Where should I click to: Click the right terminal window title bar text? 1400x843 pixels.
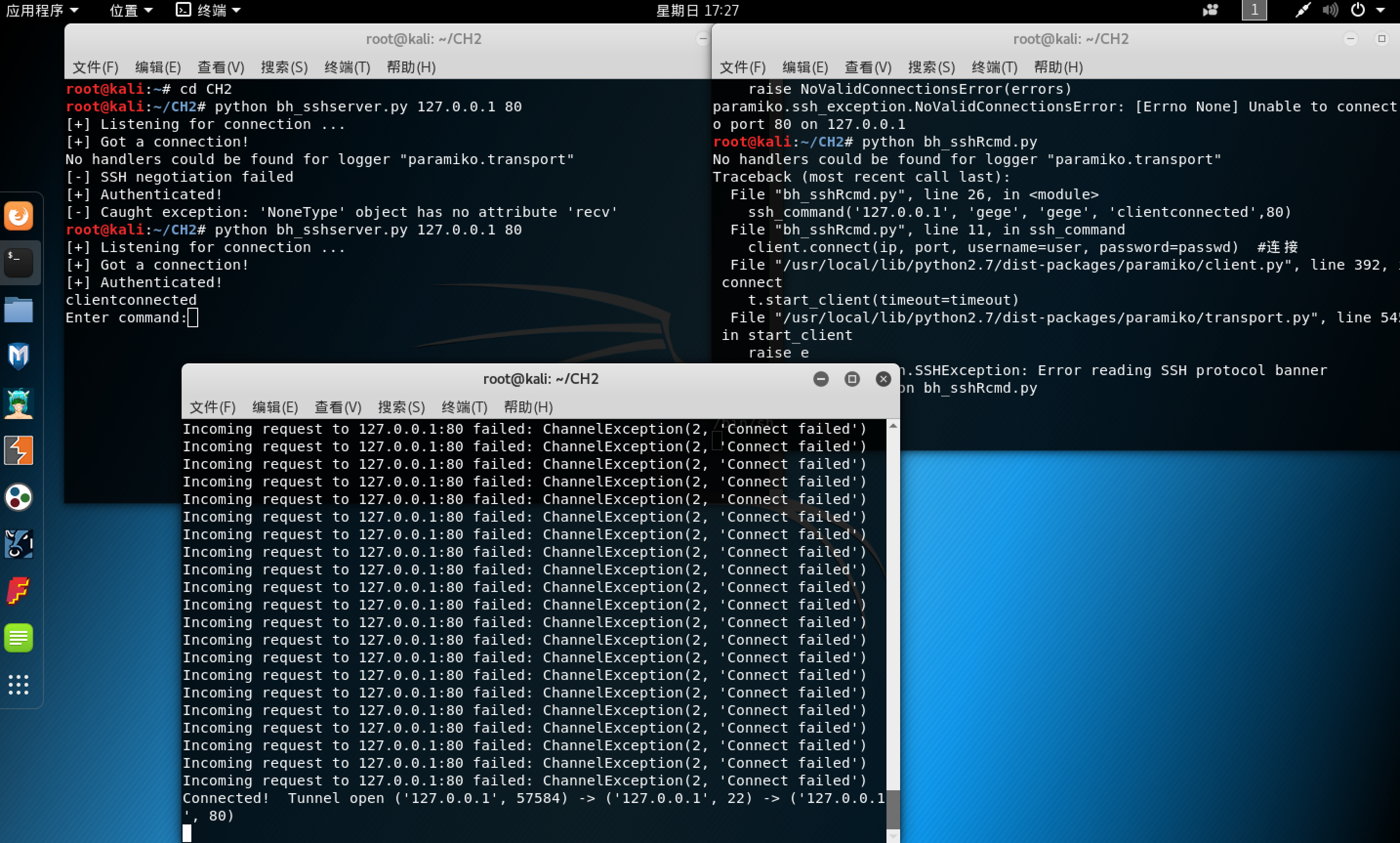[x=1071, y=39]
